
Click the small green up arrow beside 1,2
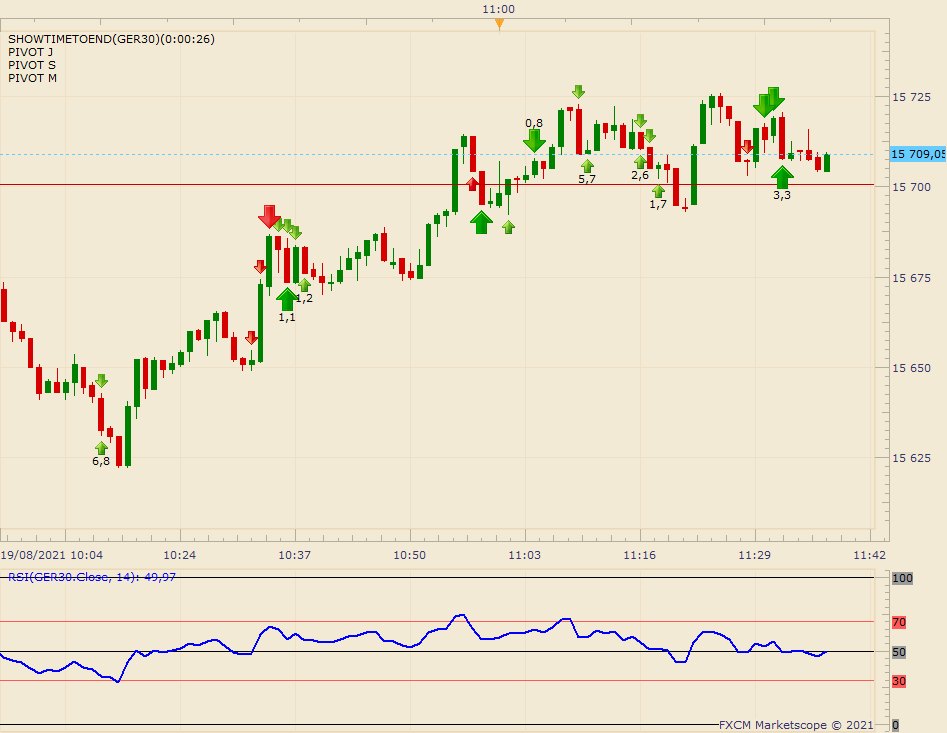[x=304, y=285]
